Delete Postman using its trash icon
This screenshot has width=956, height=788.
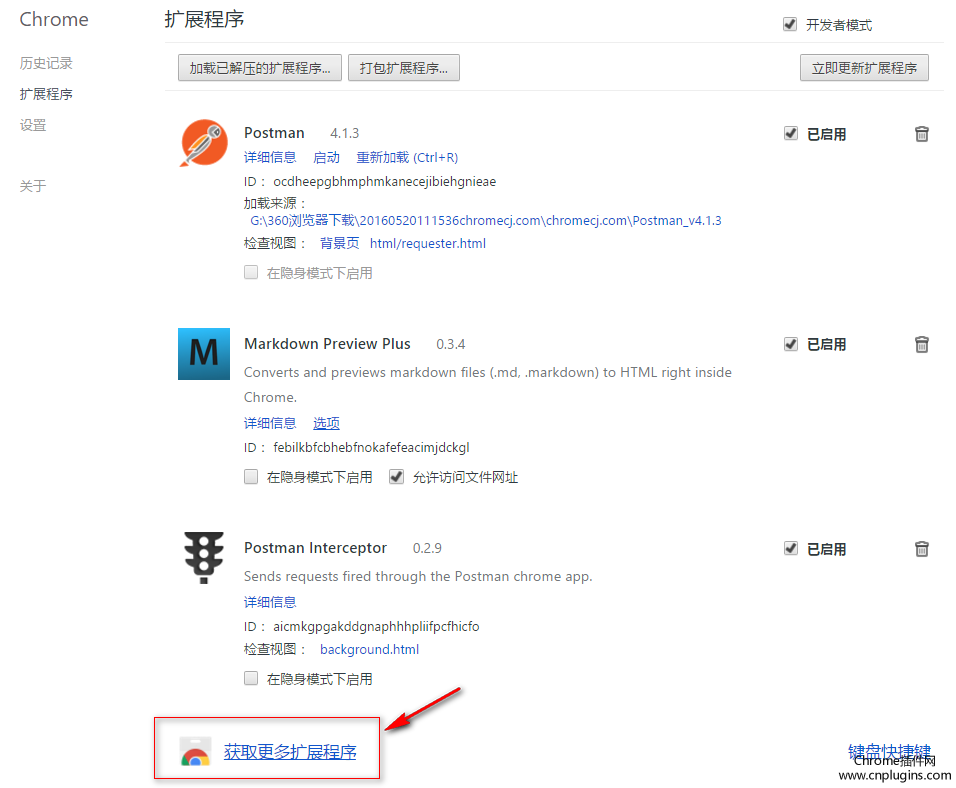pos(922,134)
